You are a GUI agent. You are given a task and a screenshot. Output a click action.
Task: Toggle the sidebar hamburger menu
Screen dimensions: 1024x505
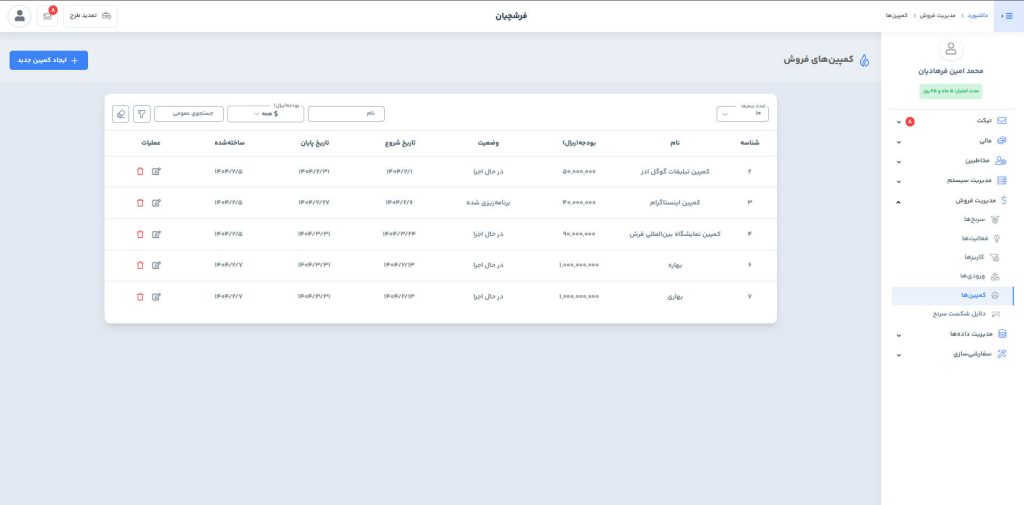click(x=1007, y=16)
